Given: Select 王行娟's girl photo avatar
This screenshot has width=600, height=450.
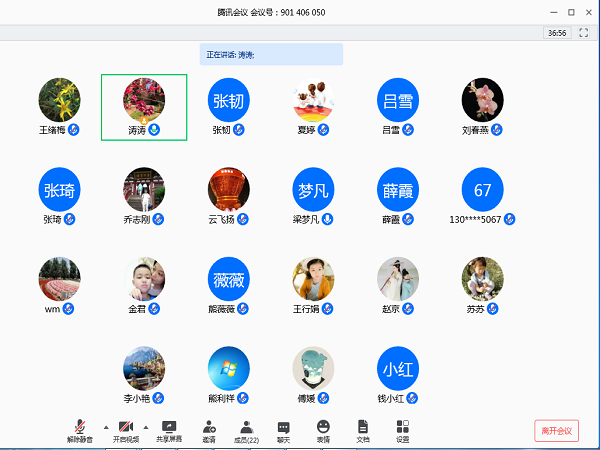Looking at the screenshot, I should click(313, 279).
